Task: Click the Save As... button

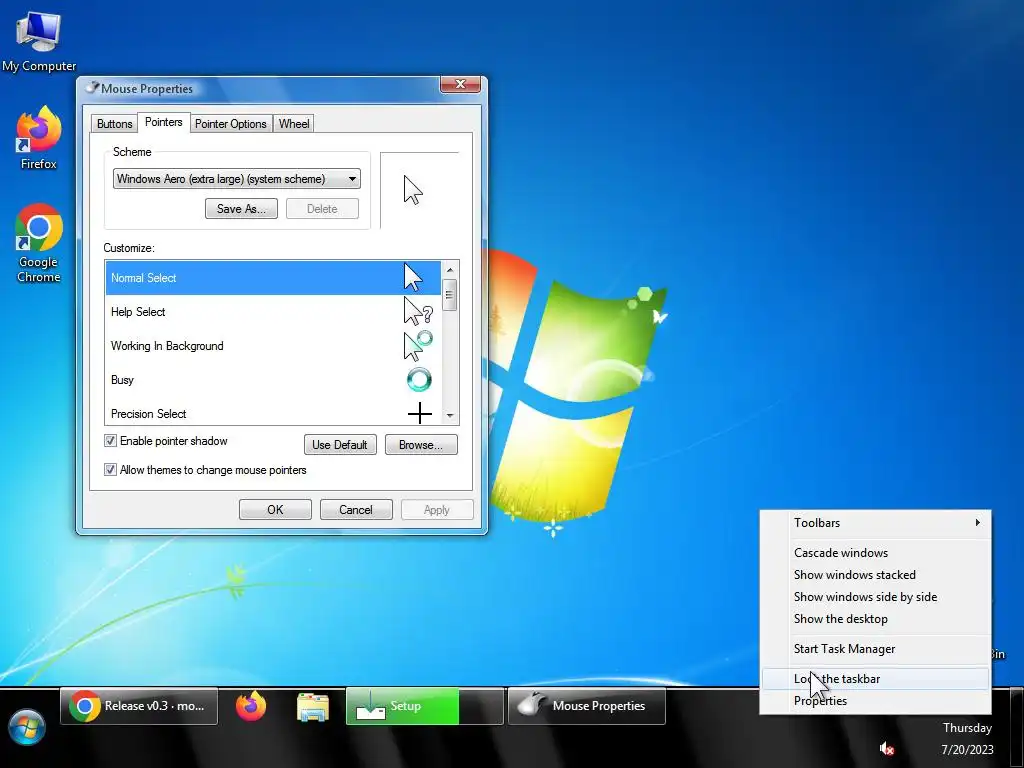Action: 241,209
